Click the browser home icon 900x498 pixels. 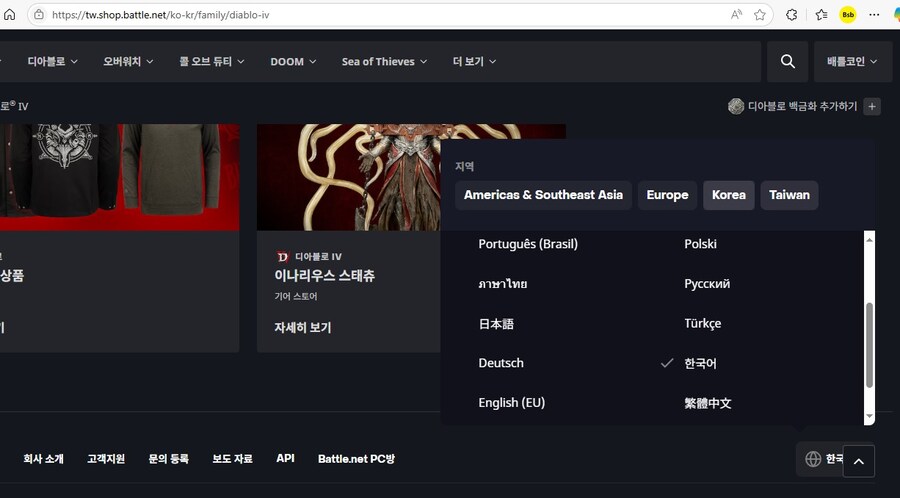tap(10, 15)
